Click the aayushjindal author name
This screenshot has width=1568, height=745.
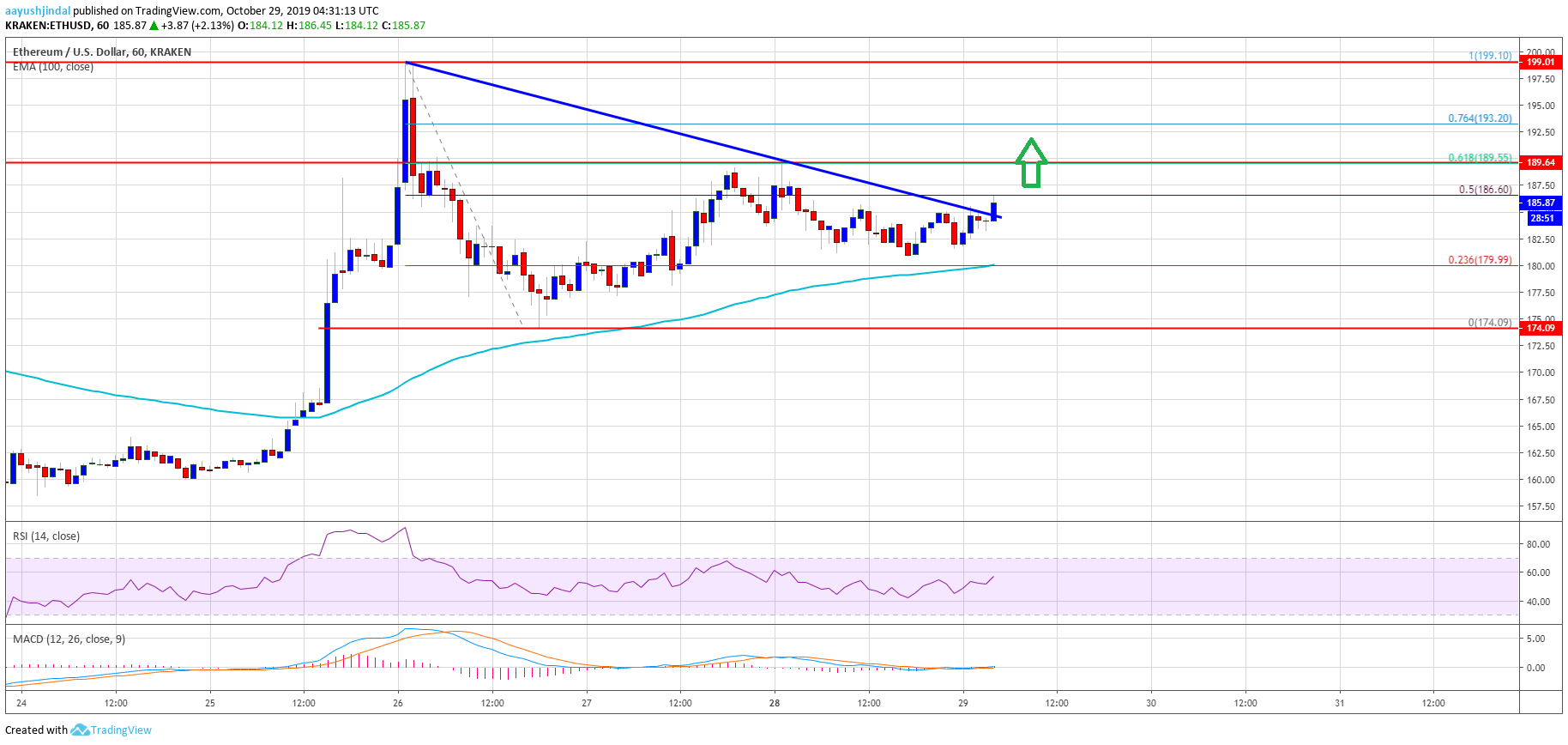click(x=38, y=10)
